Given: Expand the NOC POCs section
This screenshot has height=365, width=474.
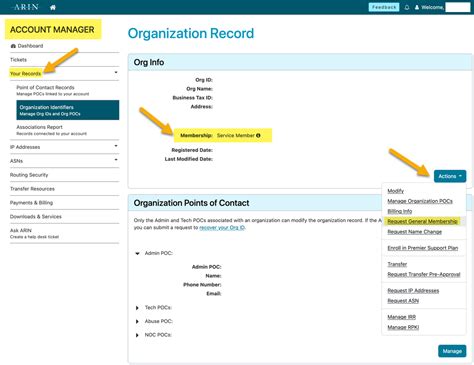Looking at the screenshot, I should (x=137, y=335).
